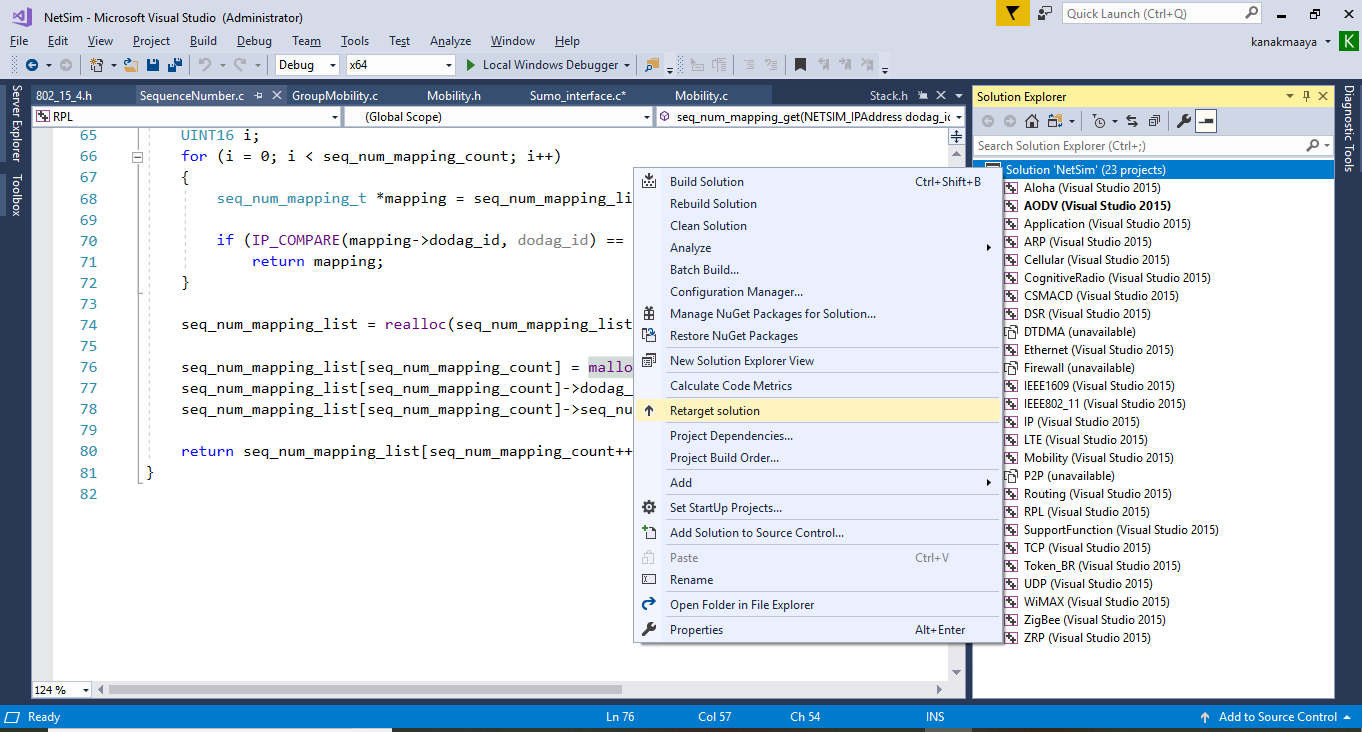Click the editor window split handle

coord(956,137)
